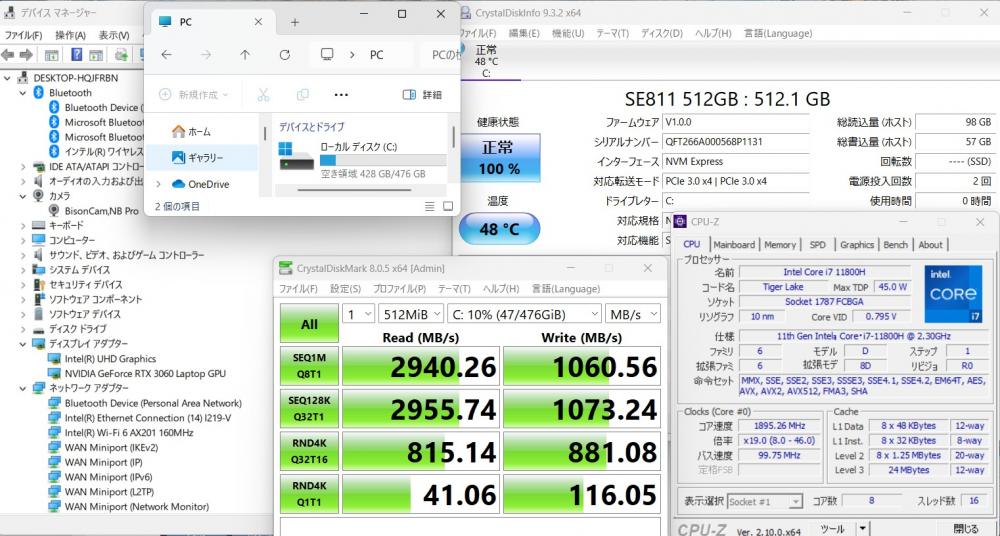Viewport: 1000px width, 536px height.
Task: Click update driver icon in Device Manager toolbar
Action: point(121,55)
